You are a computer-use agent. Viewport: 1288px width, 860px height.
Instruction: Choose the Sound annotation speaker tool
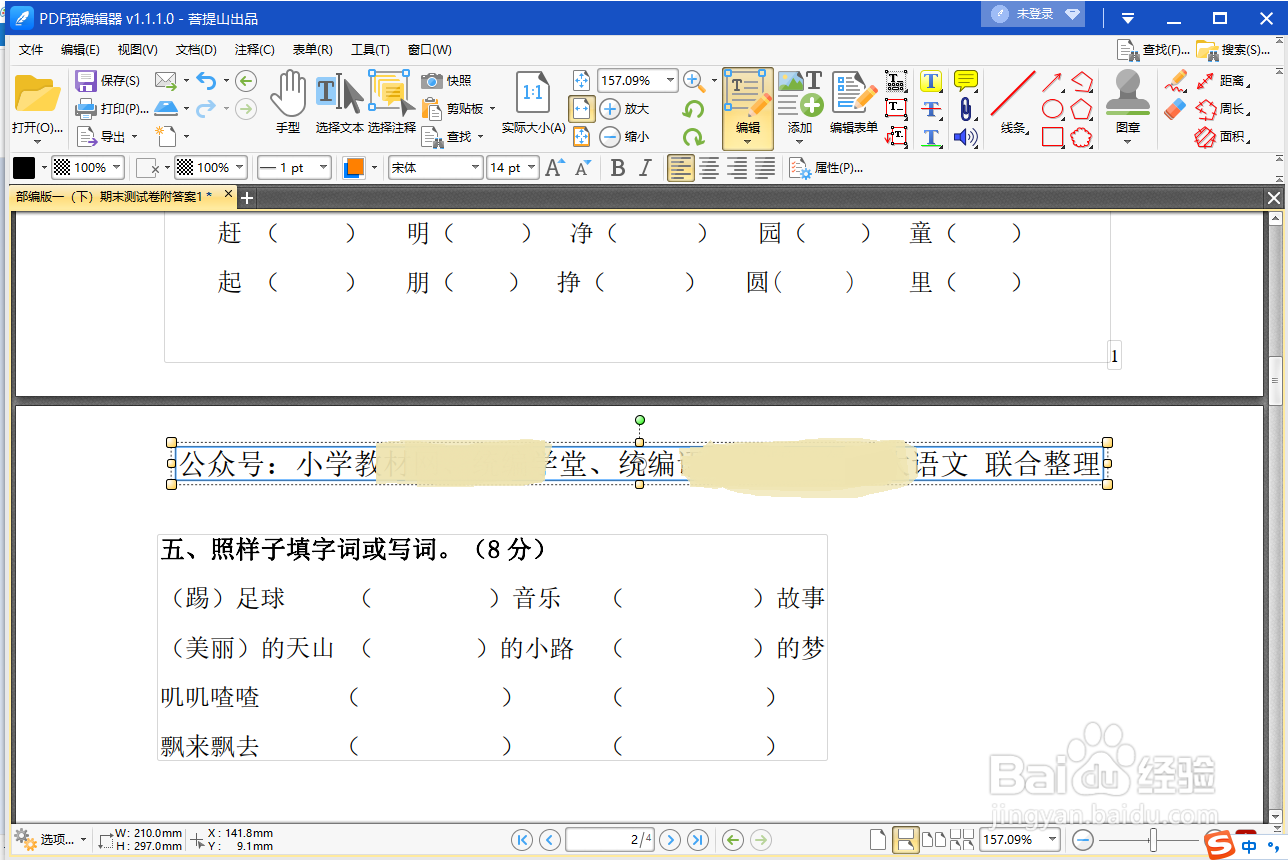click(965, 137)
